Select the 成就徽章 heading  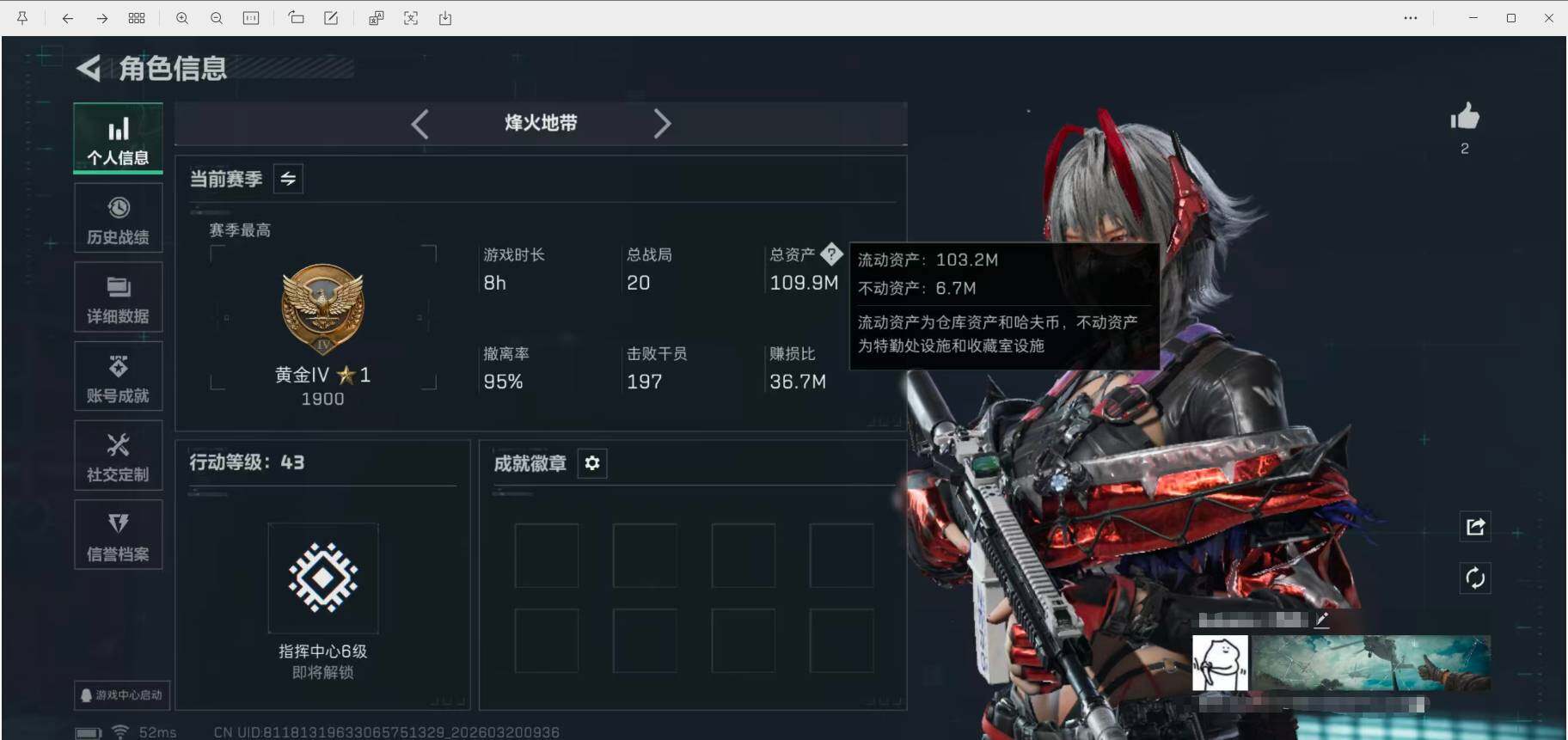tap(530, 463)
